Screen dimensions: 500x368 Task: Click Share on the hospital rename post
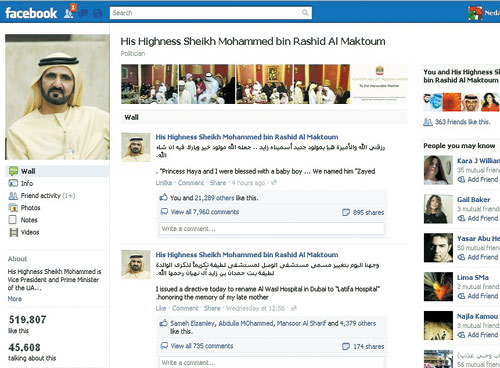point(212,308)
